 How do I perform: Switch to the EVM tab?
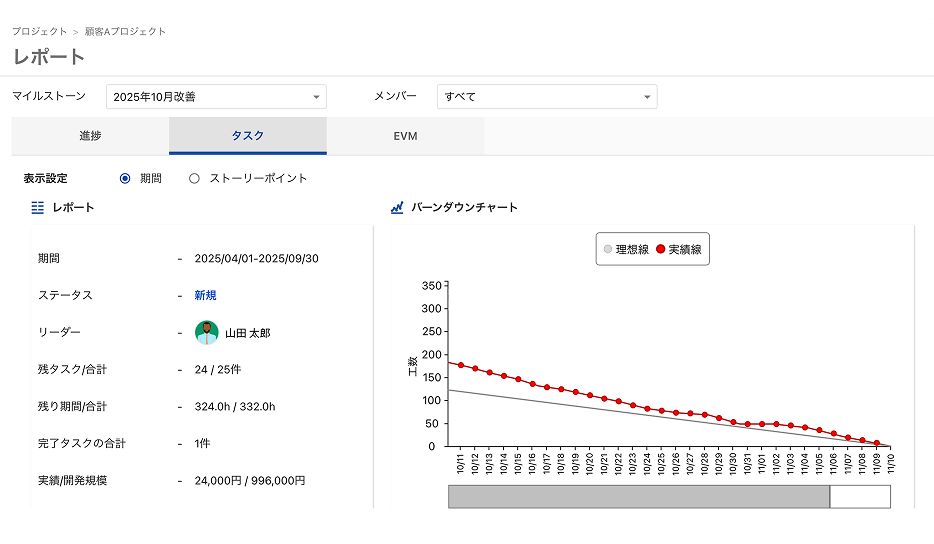click(405, 136)
